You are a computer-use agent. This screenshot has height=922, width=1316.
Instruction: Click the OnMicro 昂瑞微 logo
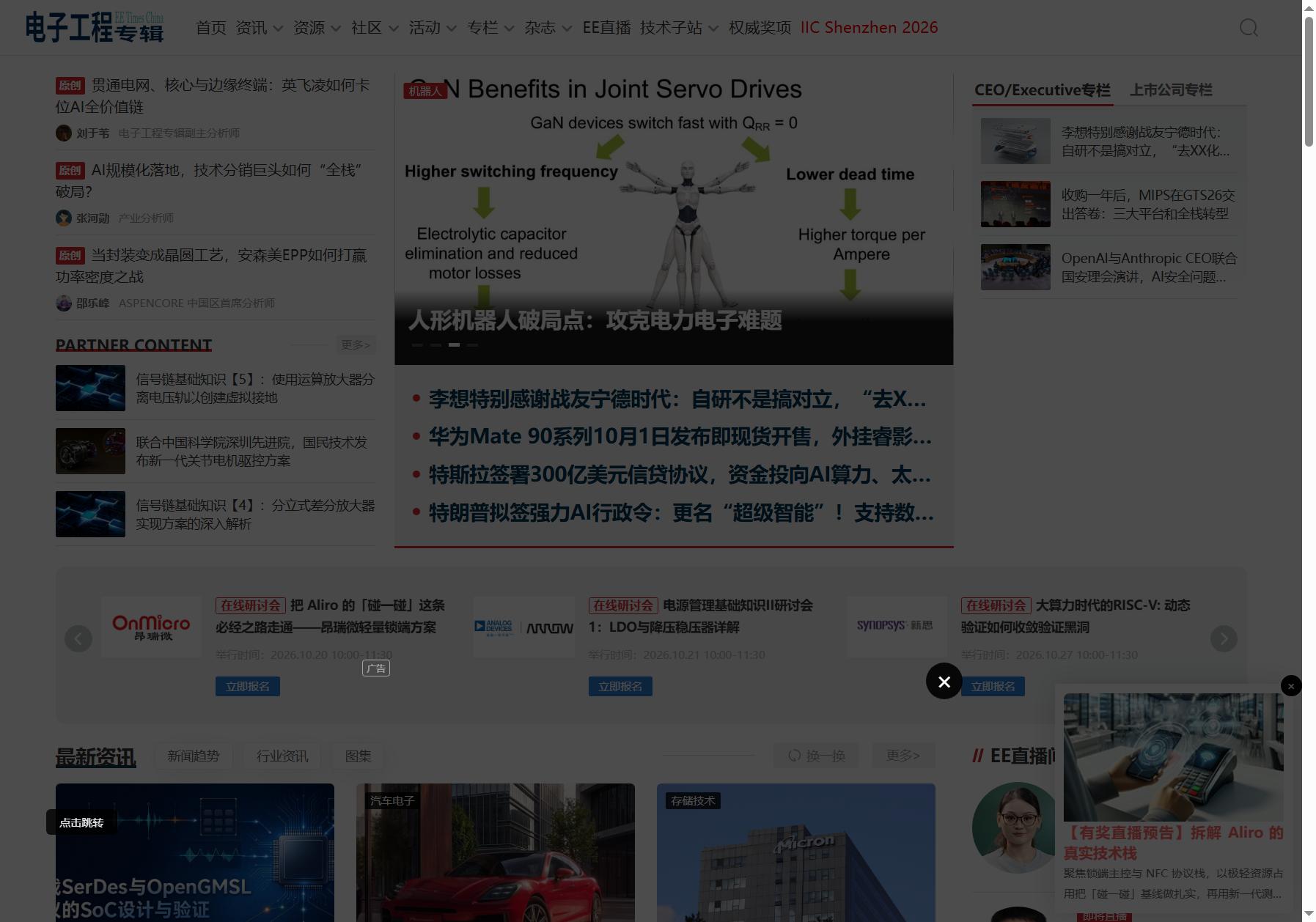[151, 627]
